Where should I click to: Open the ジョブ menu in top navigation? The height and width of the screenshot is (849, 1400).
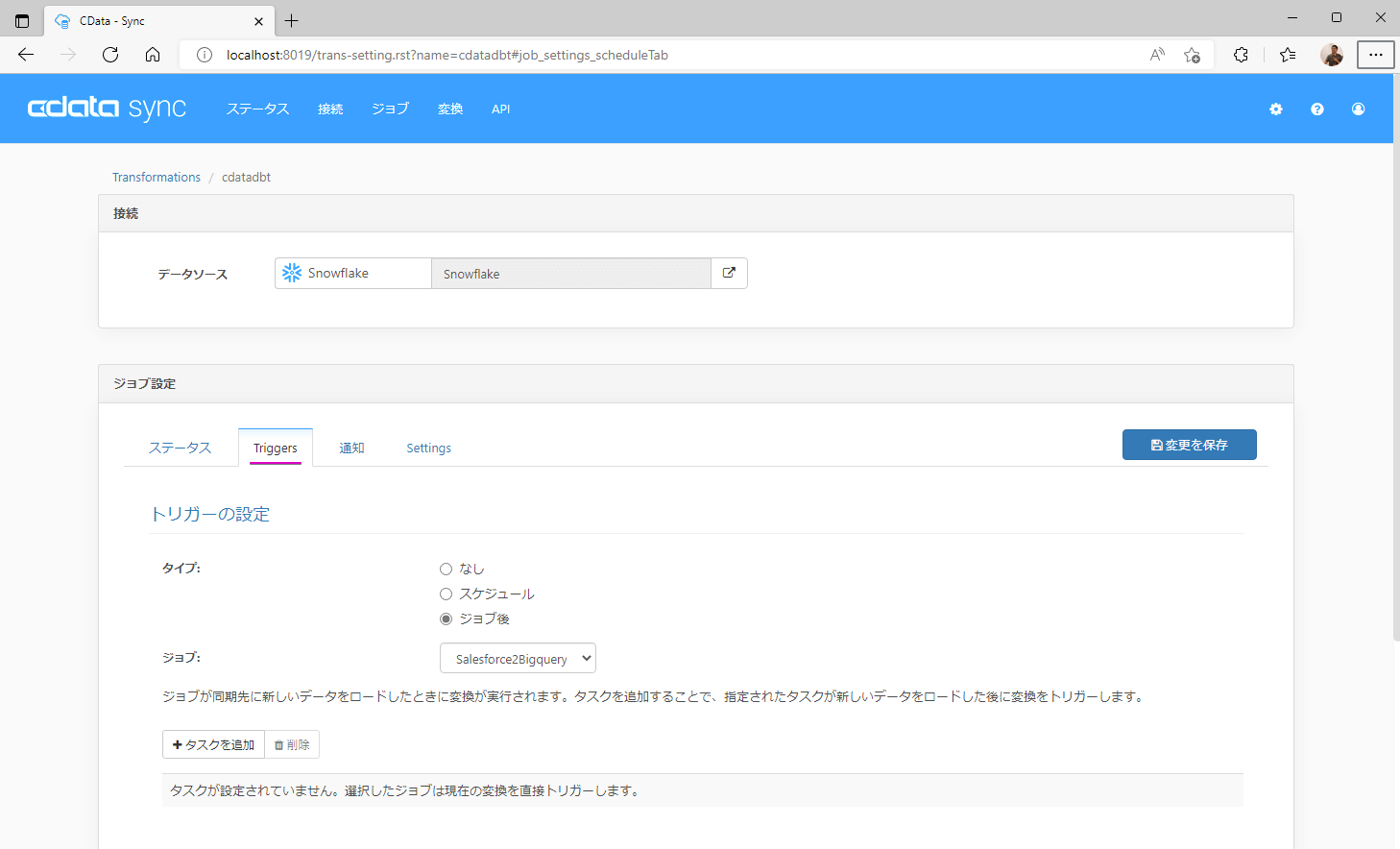pyautogui.click(x=391, y=109)
